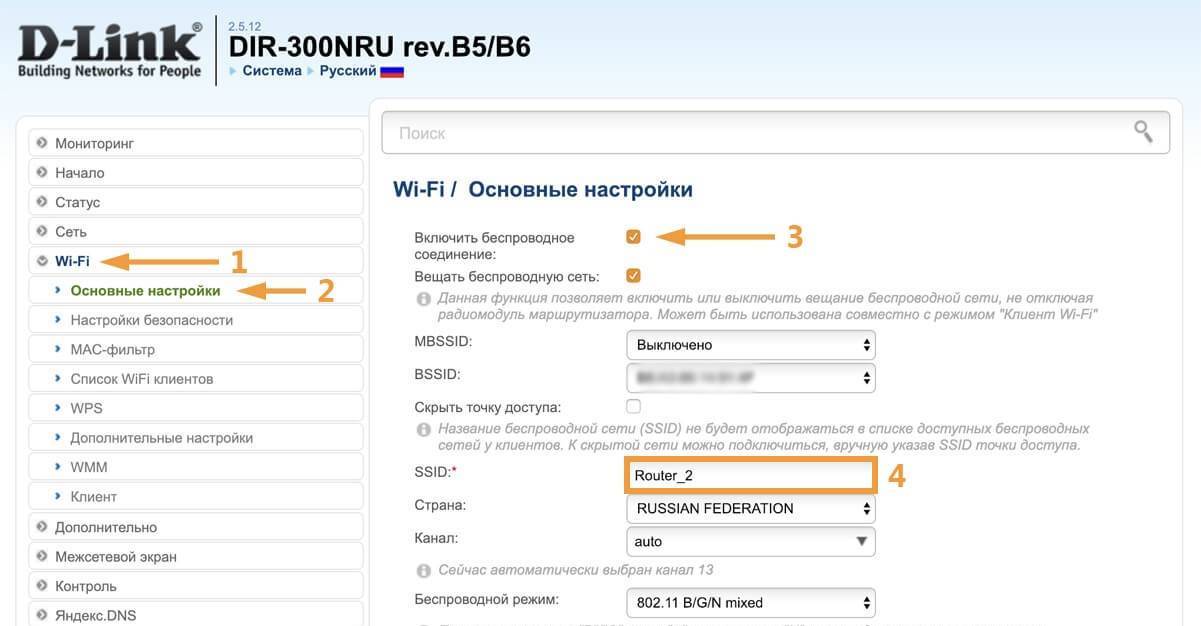Click the SSID input field

(x=750, y=476)
